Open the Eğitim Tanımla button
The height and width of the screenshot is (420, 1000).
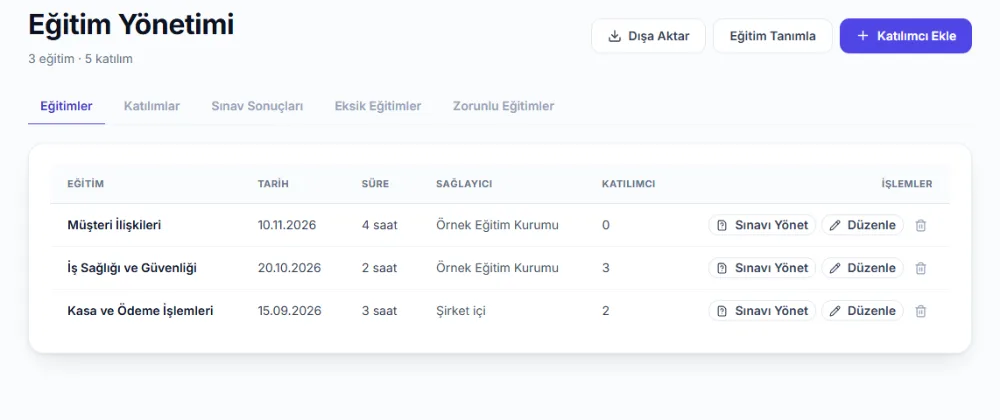772,36
